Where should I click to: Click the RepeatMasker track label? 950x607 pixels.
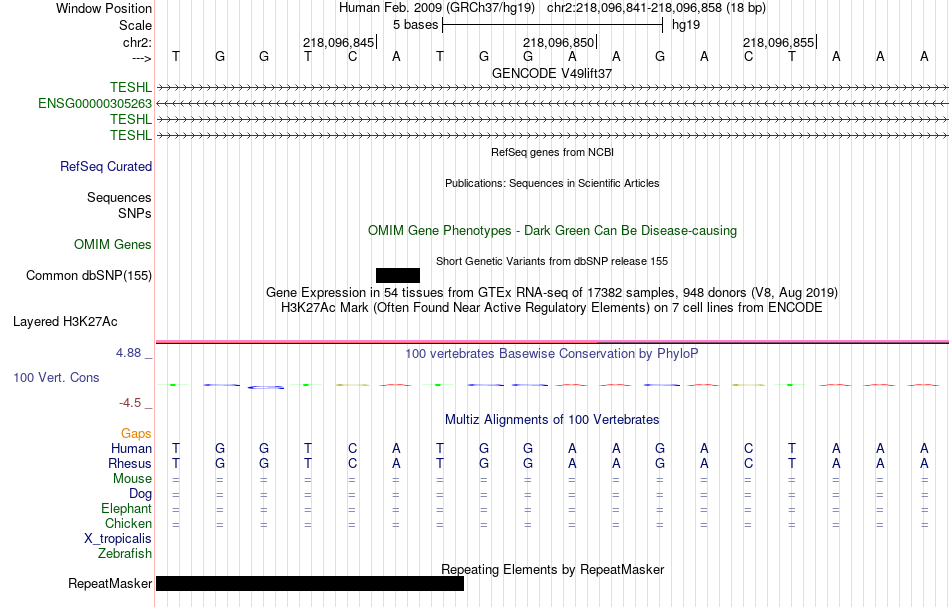click(x=110, y=583)
